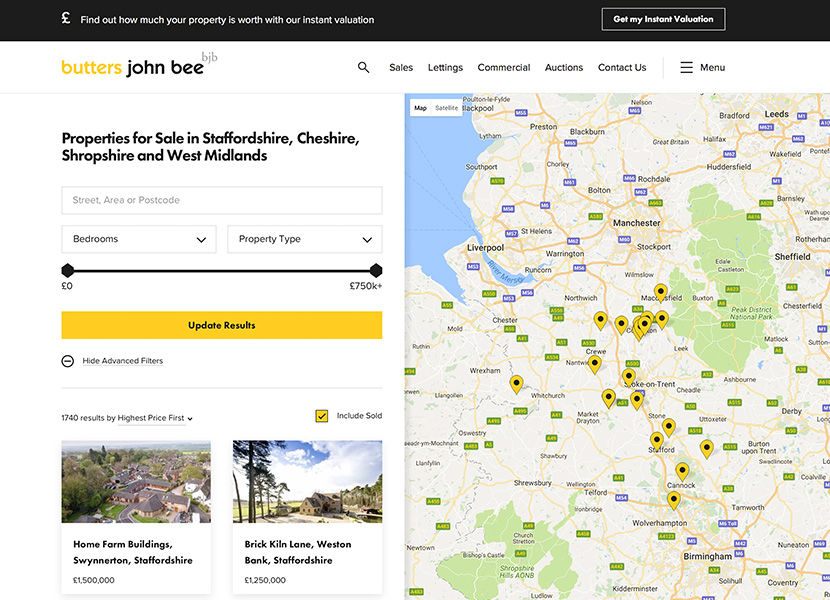This screenshot has width=830, height=600.
Task: Collapse filters via Hide Advanced Filters
Action: [122, 361]
